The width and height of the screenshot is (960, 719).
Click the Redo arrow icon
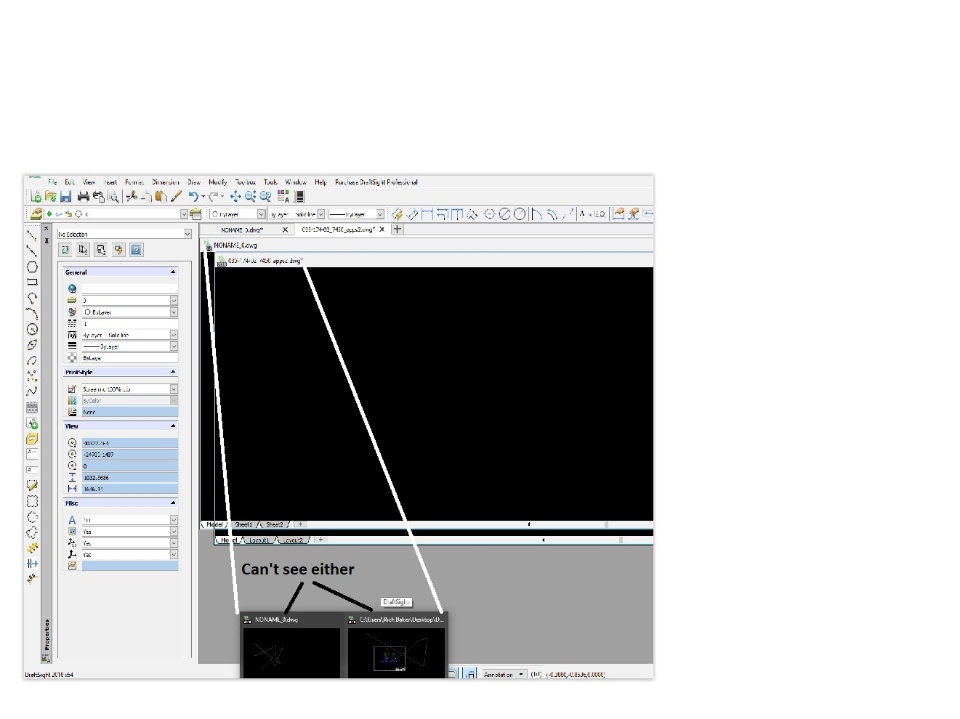213,197
